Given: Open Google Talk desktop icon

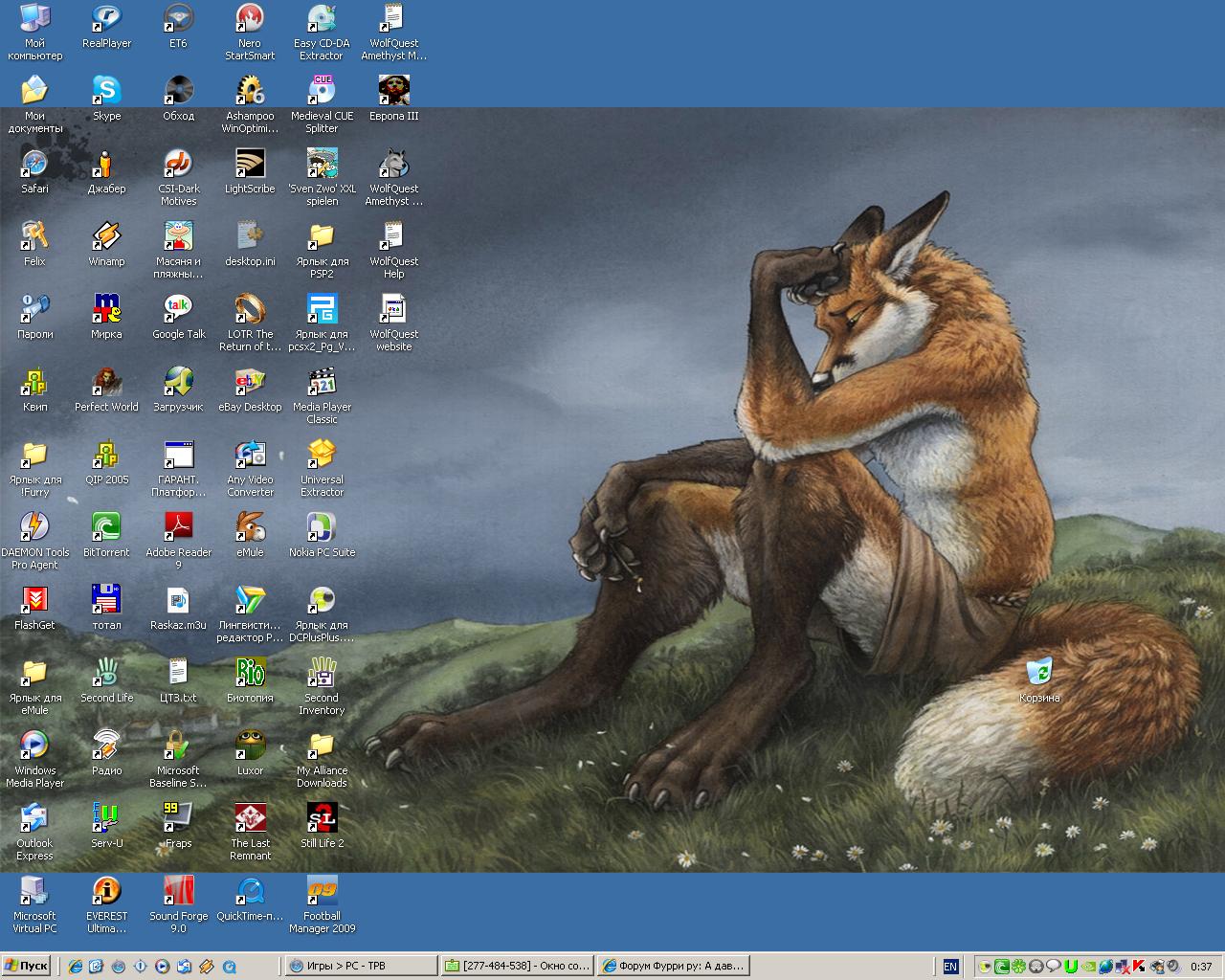Looking at the screenshot, I should tap(178, 310).
